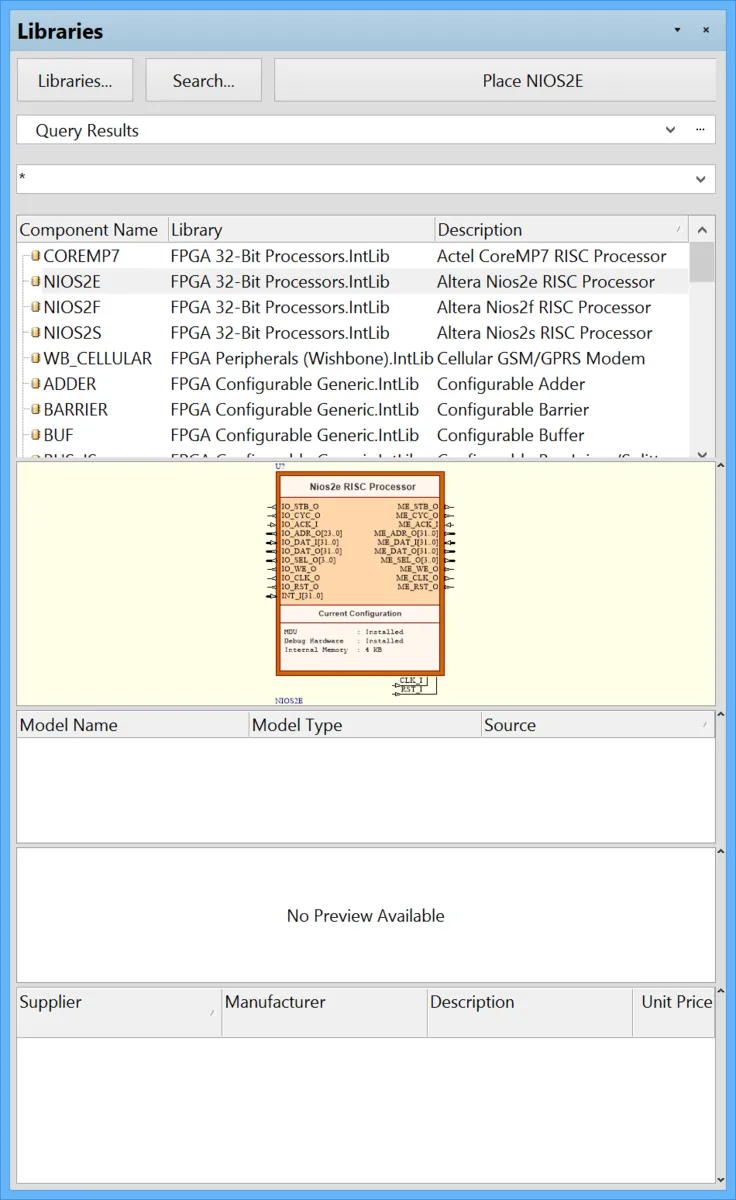Click the Nios2e RISC Processor symbol preview

point(360,575)
